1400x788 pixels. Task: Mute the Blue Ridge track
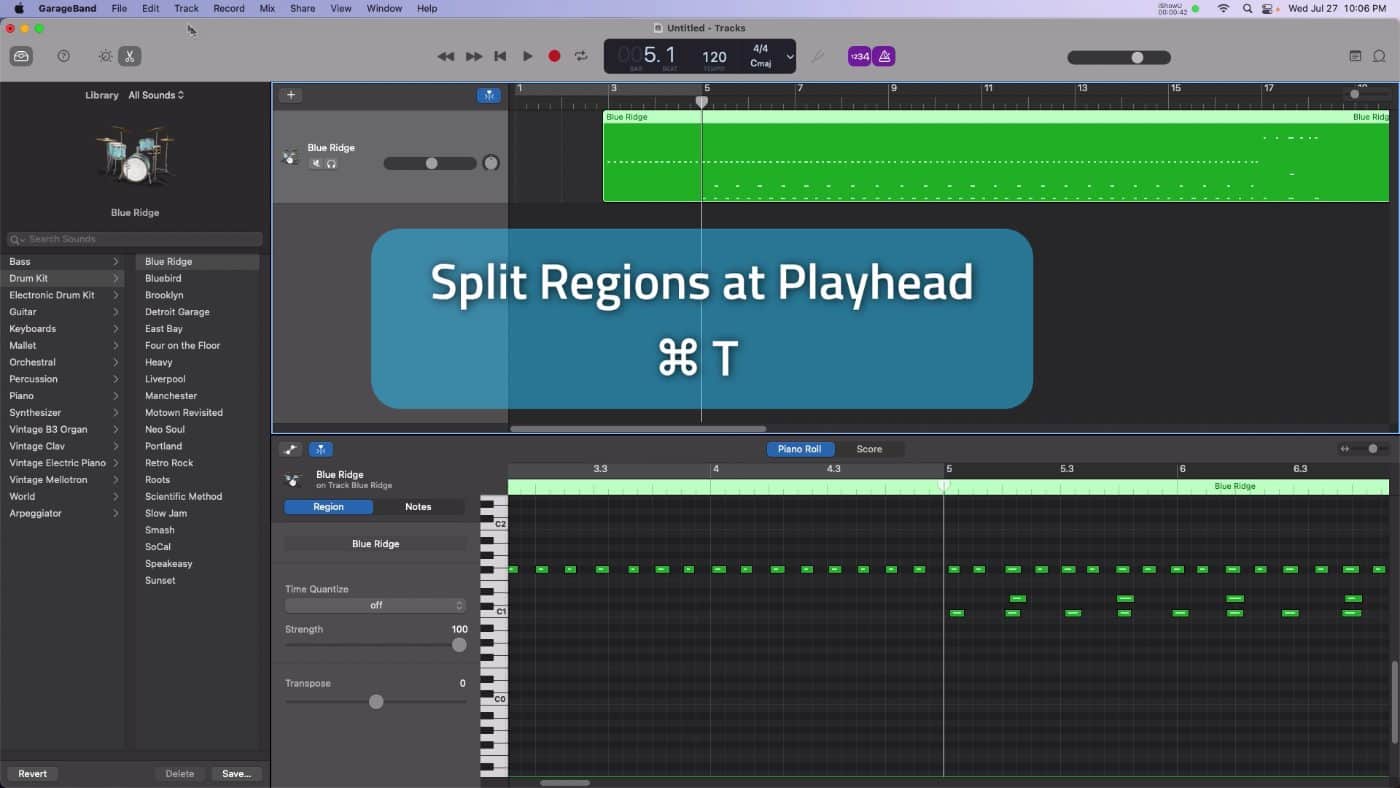pyautogui.click(x=316, y=163)
